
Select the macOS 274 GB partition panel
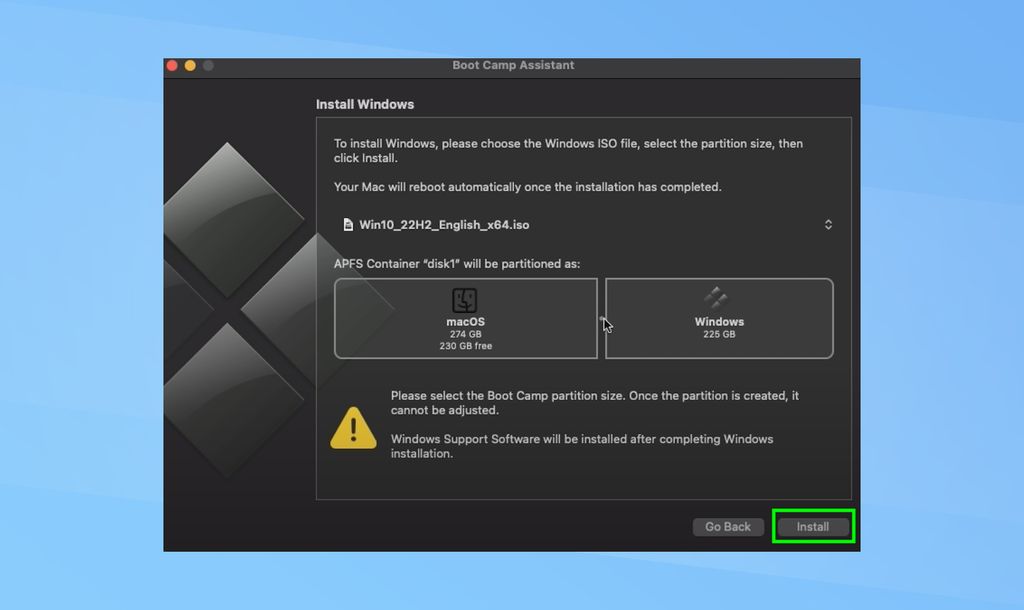pos(465,318)
